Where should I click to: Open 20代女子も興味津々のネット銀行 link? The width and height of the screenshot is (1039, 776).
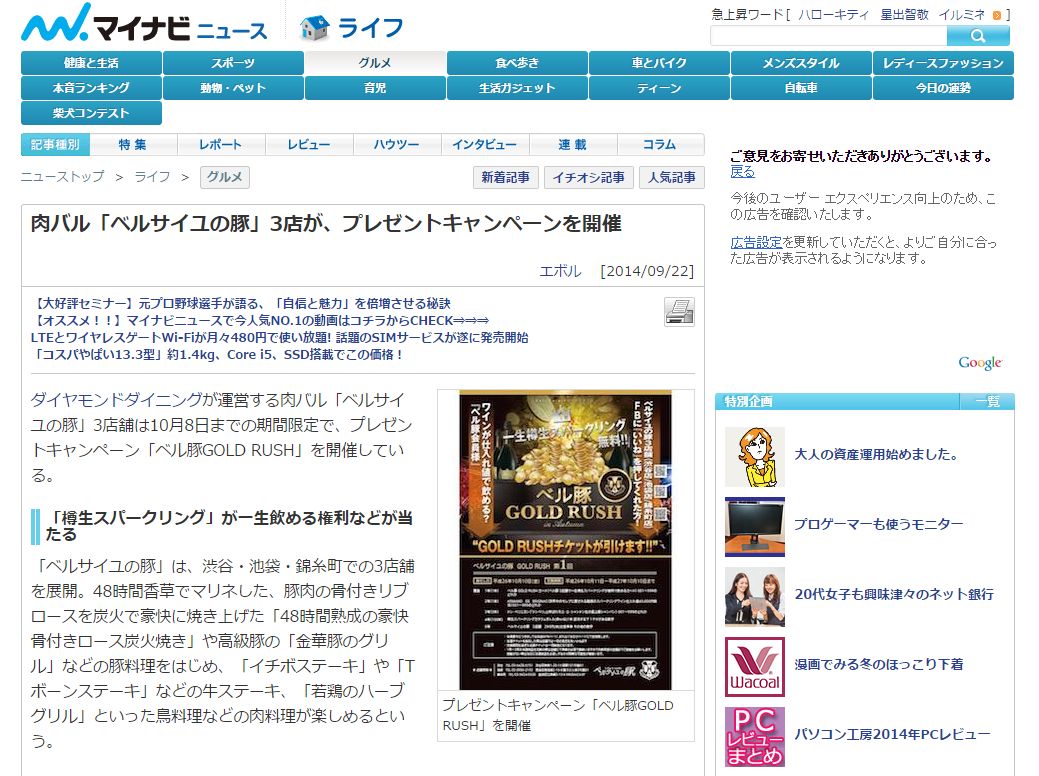click(894, 594)
